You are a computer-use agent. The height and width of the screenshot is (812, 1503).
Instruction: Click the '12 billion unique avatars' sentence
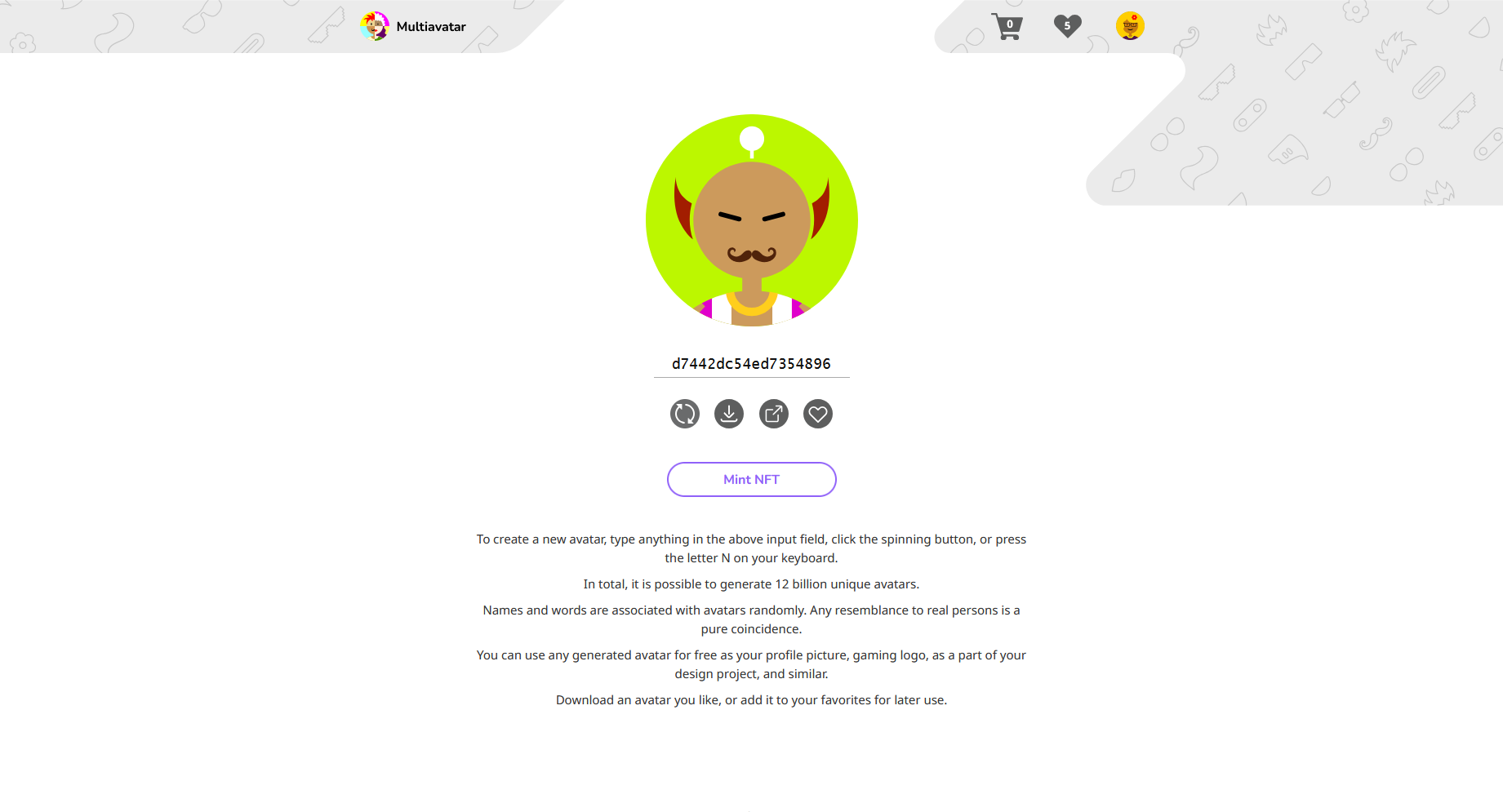click(x=752, y=584)
